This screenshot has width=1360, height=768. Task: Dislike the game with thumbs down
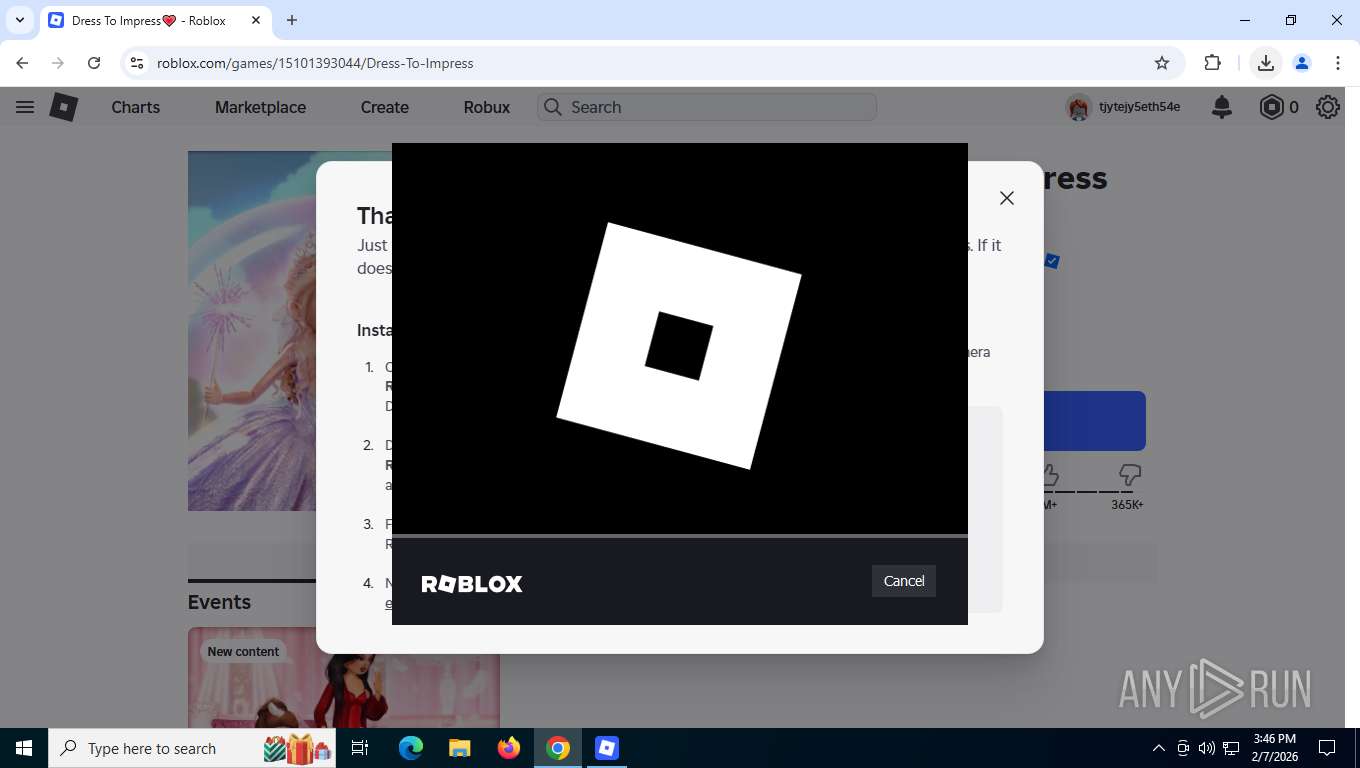(1130, 475)
